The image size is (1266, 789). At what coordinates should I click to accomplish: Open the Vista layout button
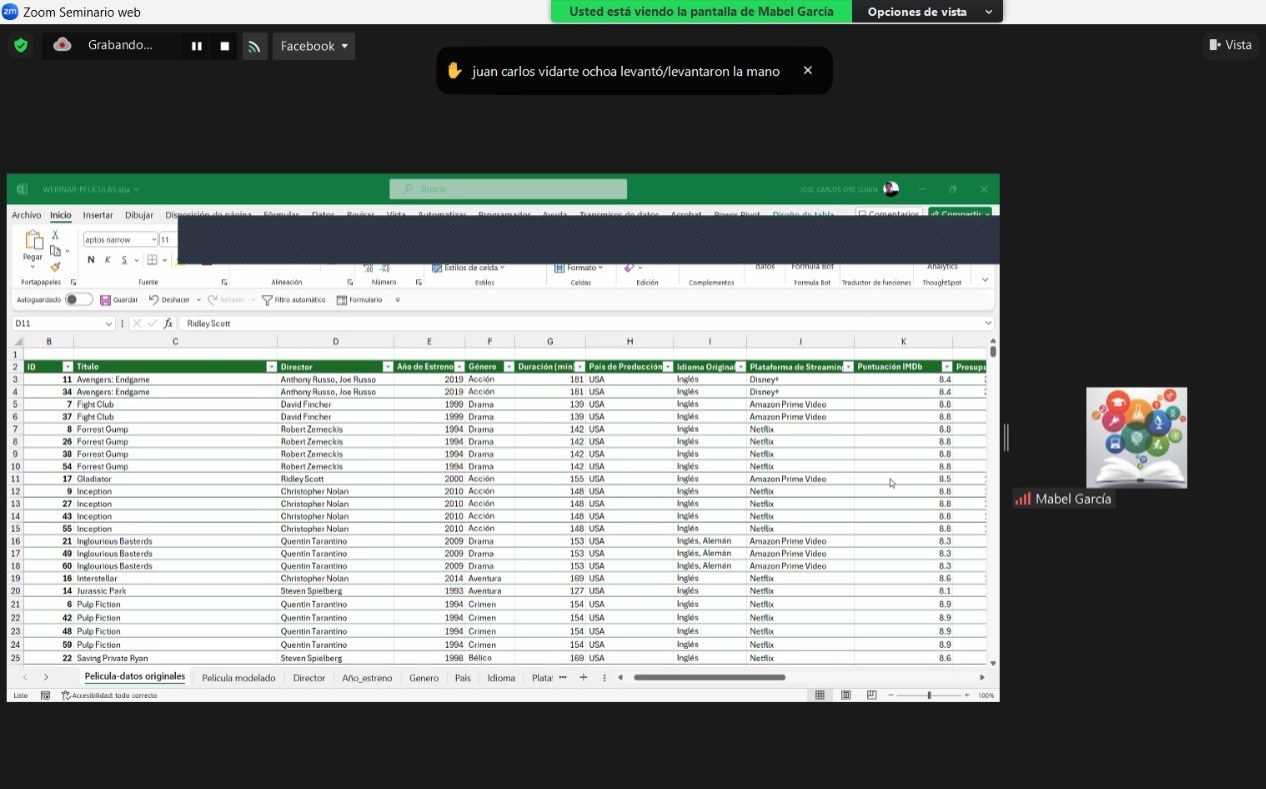tap(1230, 45)
